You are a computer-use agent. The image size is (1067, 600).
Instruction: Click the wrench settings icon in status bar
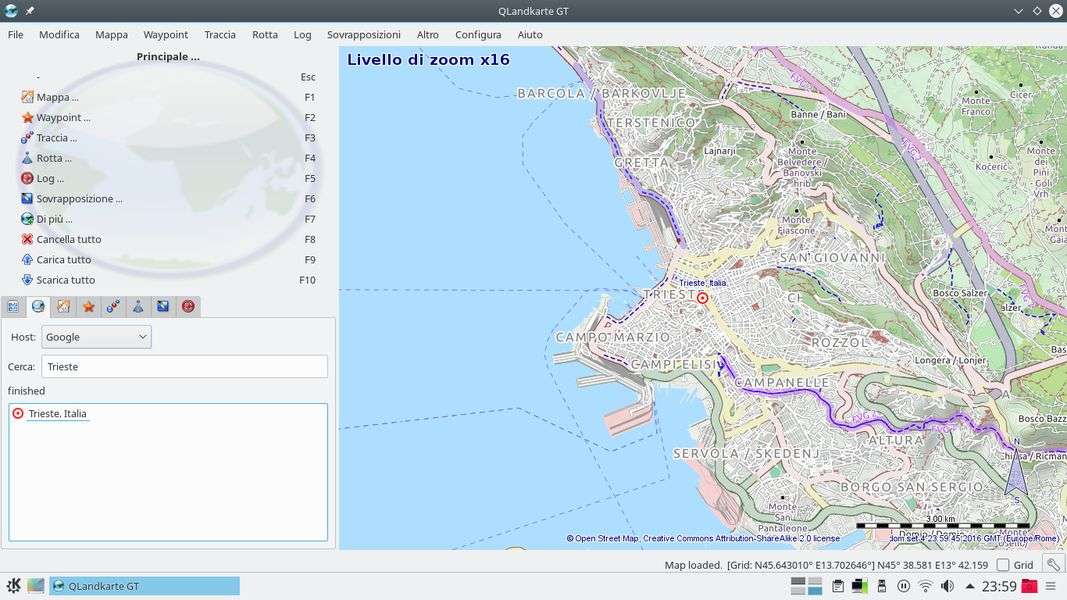tap(1053, 565)
